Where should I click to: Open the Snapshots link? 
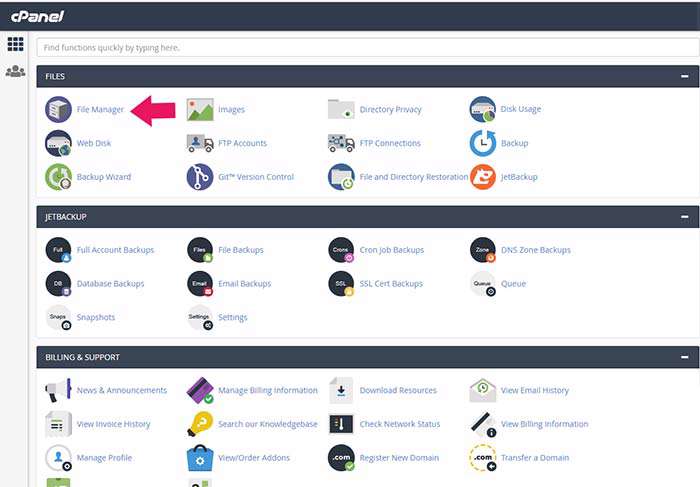point(96,317)
